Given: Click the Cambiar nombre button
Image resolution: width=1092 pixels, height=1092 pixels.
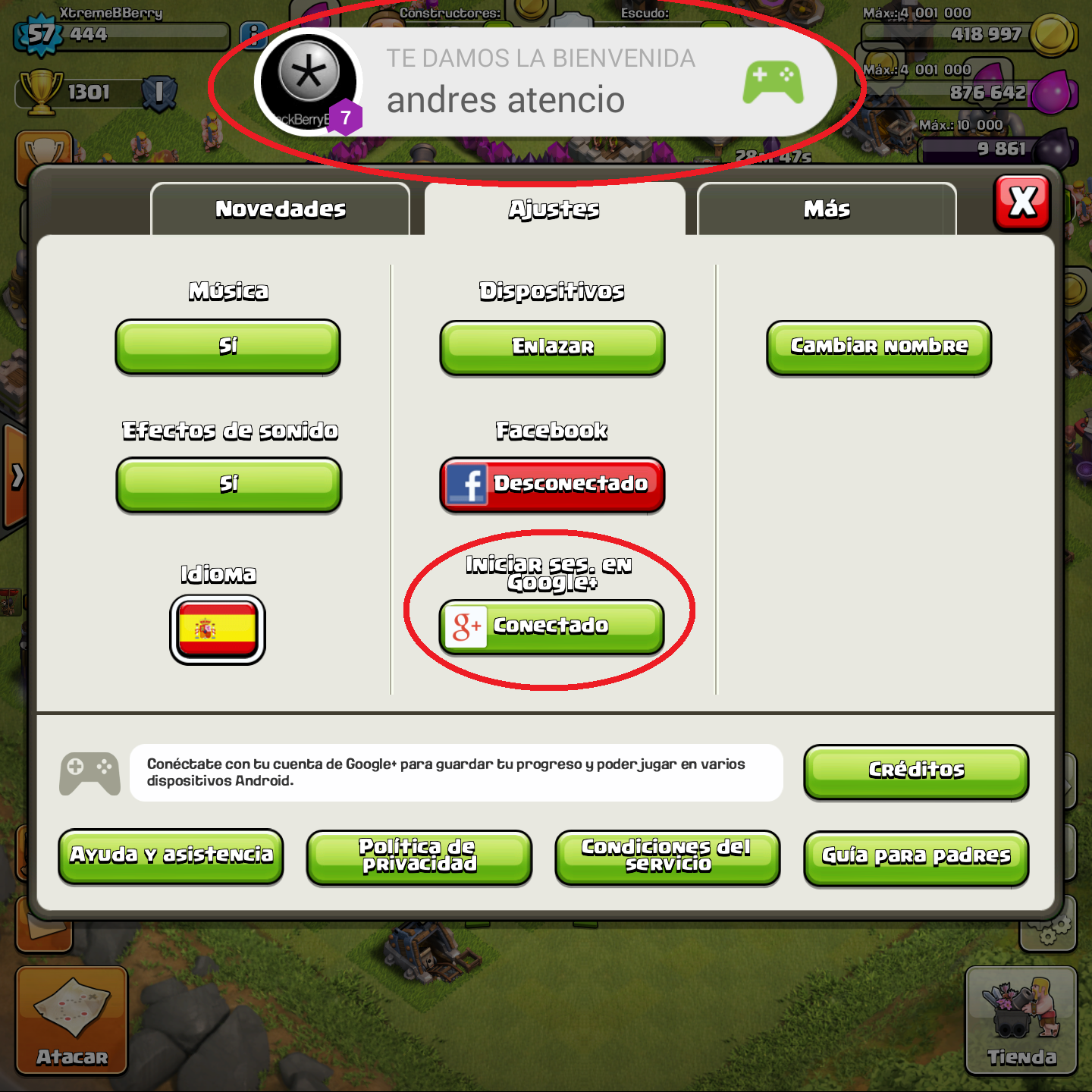Looking at the screenshot, I should pos(879,347).
